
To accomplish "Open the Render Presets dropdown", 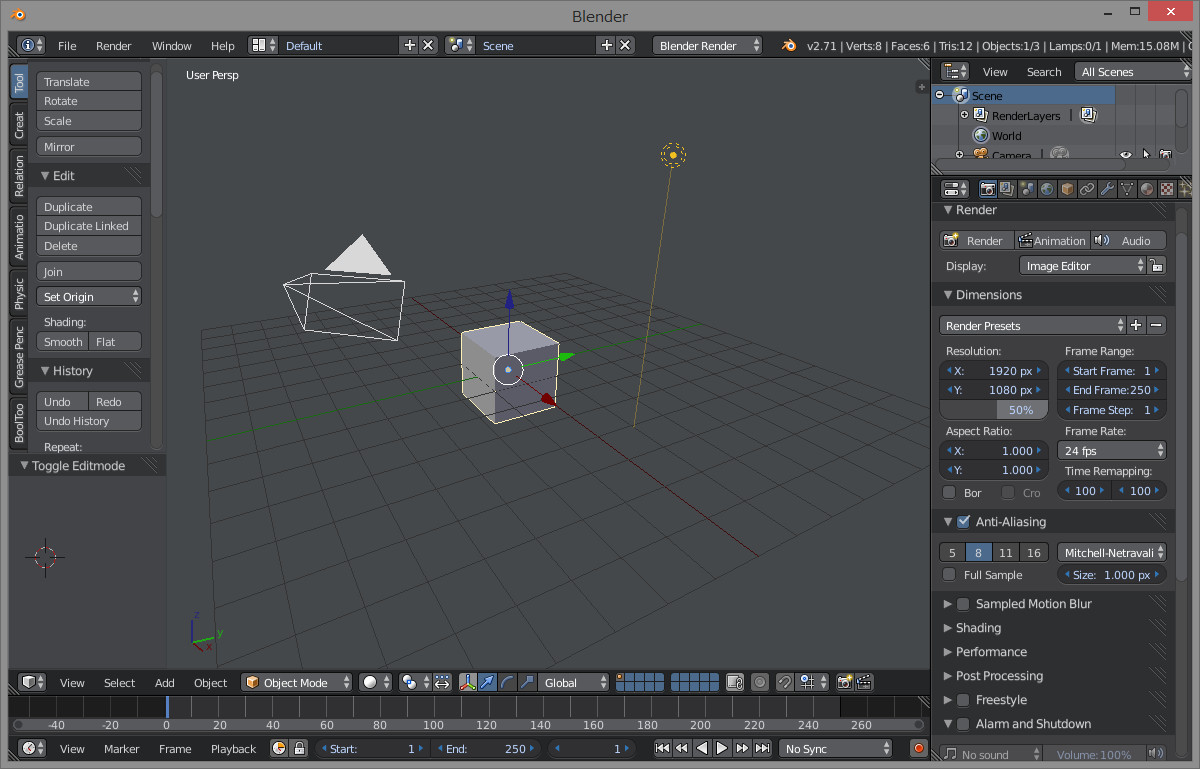I will pos(1033,325).
